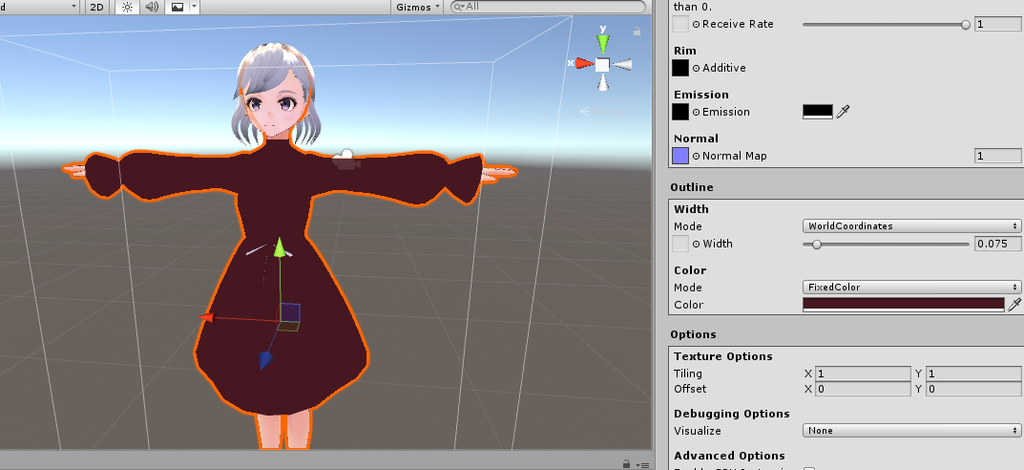
Task: Click the Texture Options heading
Action: pyautogui.click(x=723, y=356)
